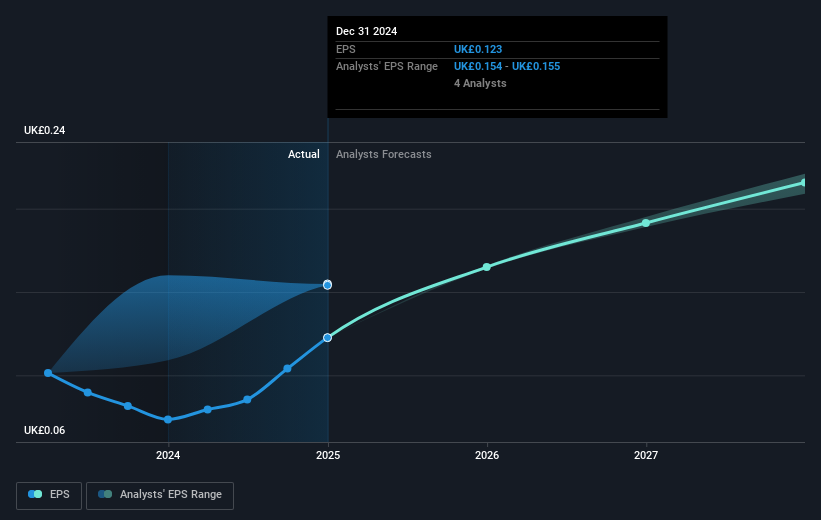Click the 2025 axis label

[328, 455]
